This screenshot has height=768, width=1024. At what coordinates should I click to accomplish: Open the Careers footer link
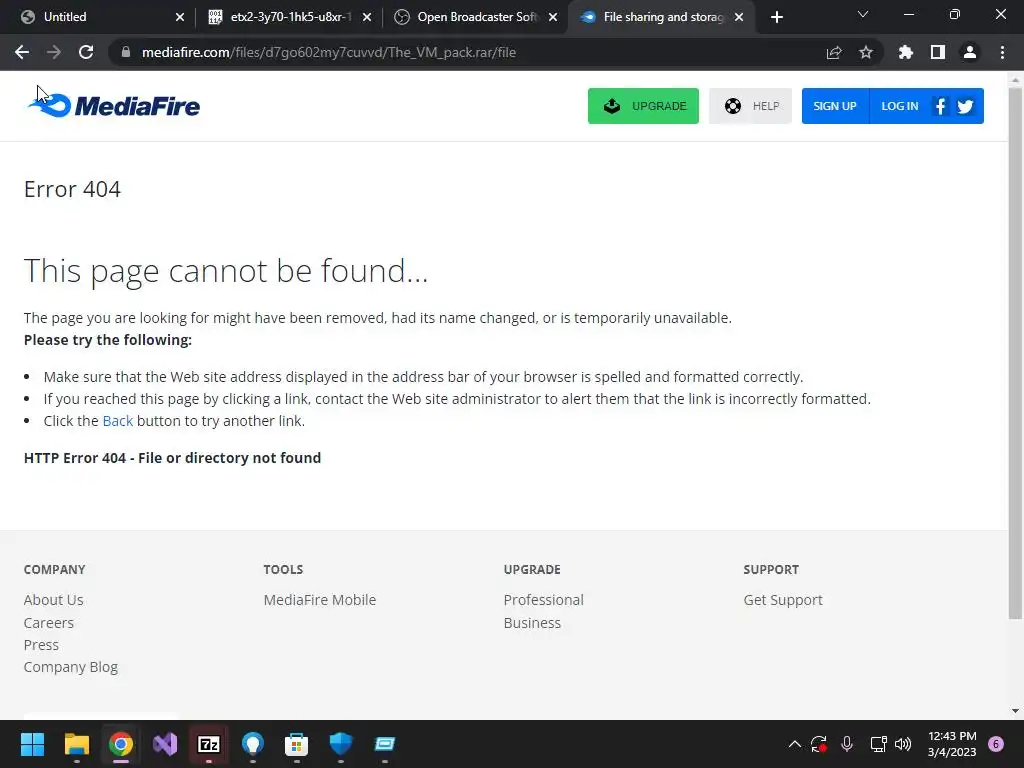(x=48, y=622)
